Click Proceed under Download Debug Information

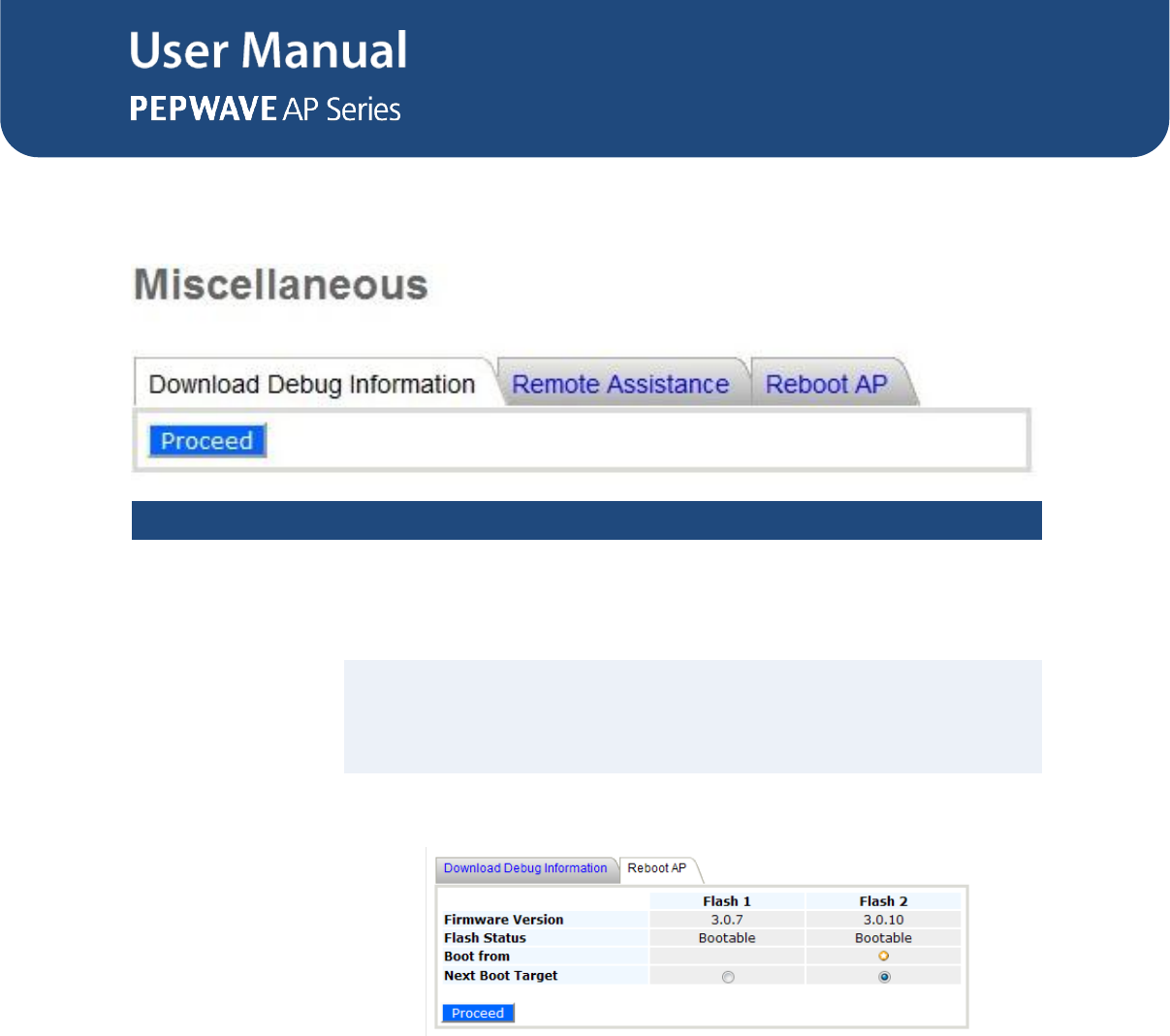pos(206,441)
